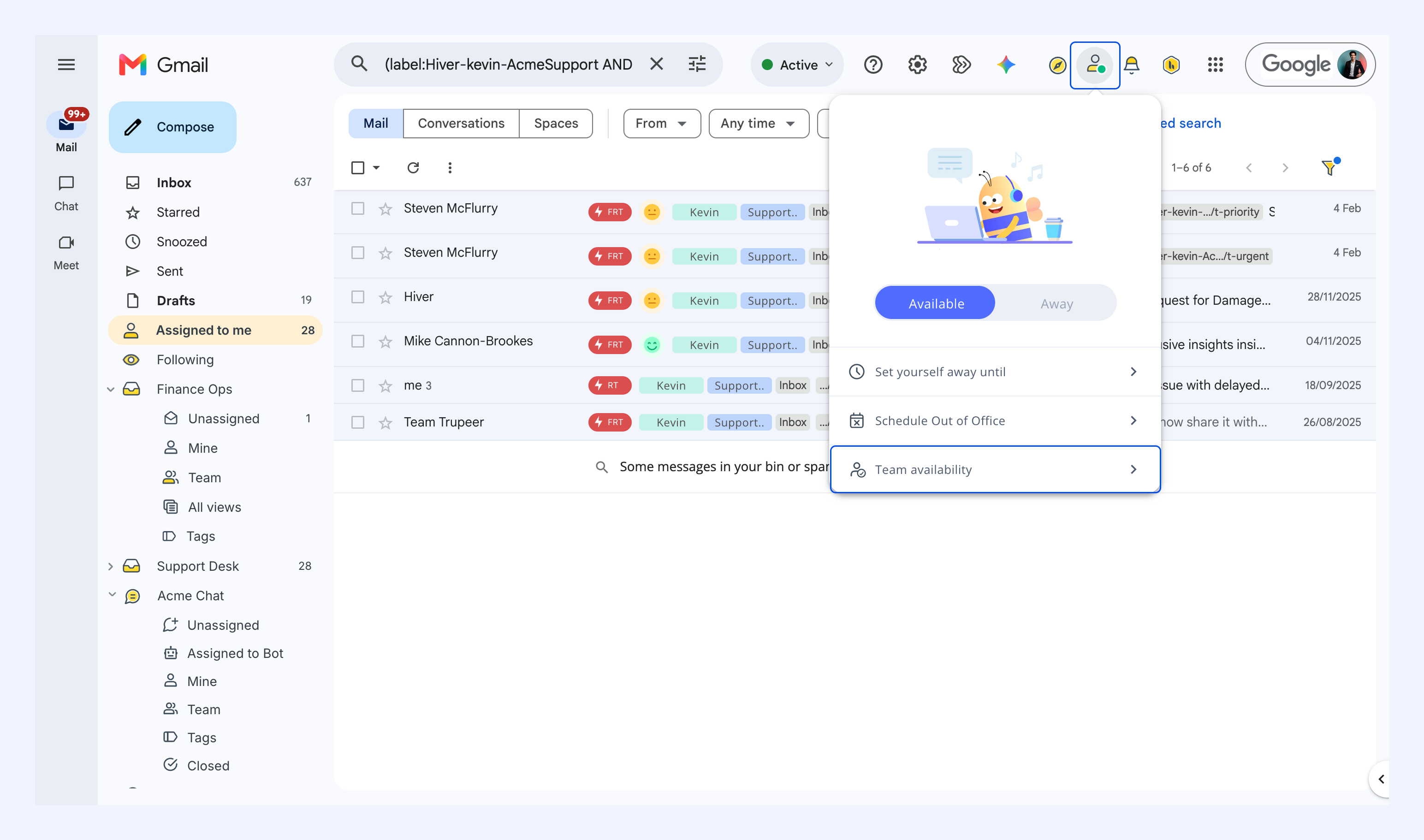The image size is (1424, 840).
Task: Show search options sliders icon
Action: (697, 64)
